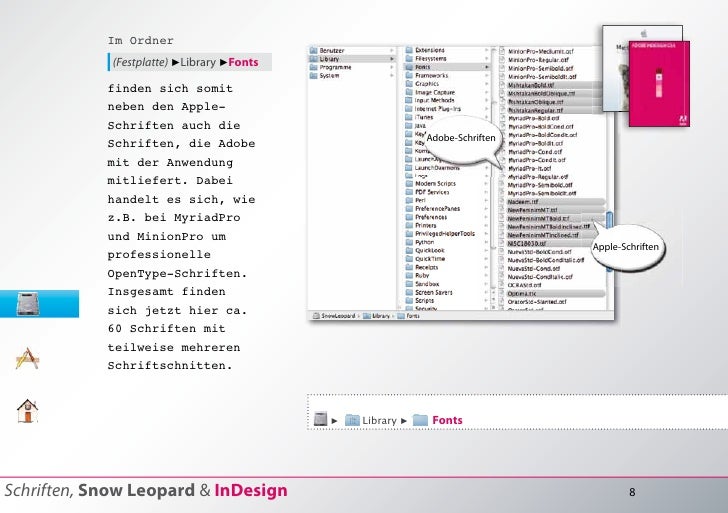Expand arrow beside PreferencePanes folder
Image resolution: width=728 pixels, height=513 pixels.
(x=487, y=208)
